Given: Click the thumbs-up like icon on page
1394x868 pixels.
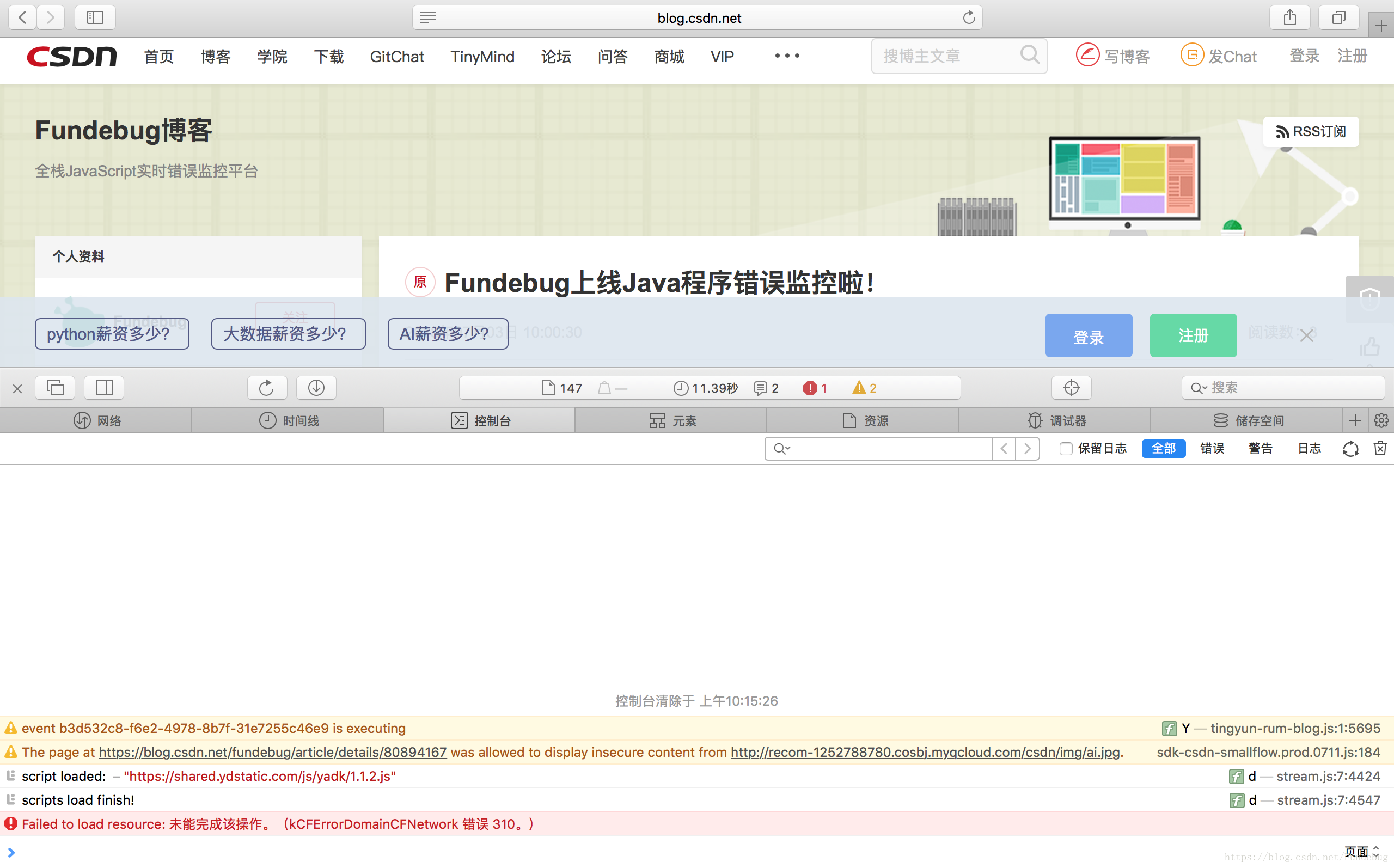Looking at the screenshot, I should pos(1369,347).
